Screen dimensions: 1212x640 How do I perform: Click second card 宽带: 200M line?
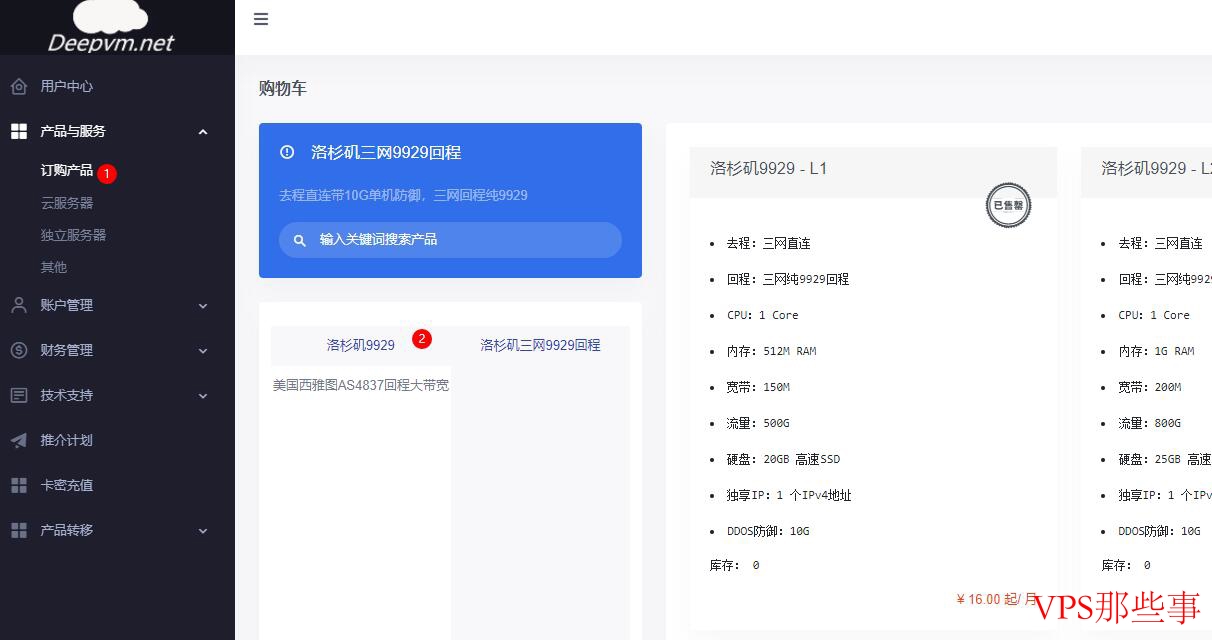tap(1149, 387)
